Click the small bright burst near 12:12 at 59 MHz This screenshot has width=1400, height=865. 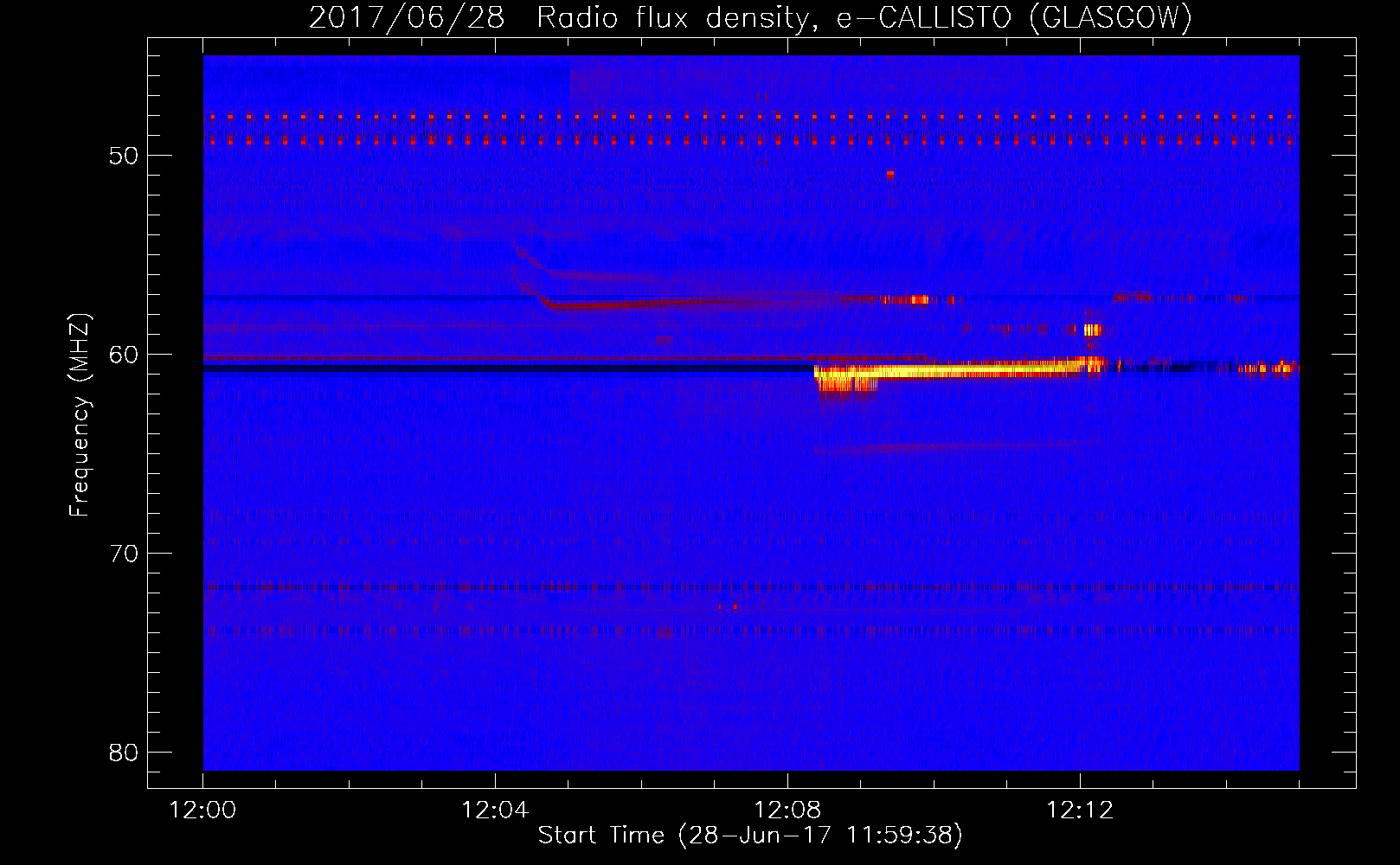1093,330
